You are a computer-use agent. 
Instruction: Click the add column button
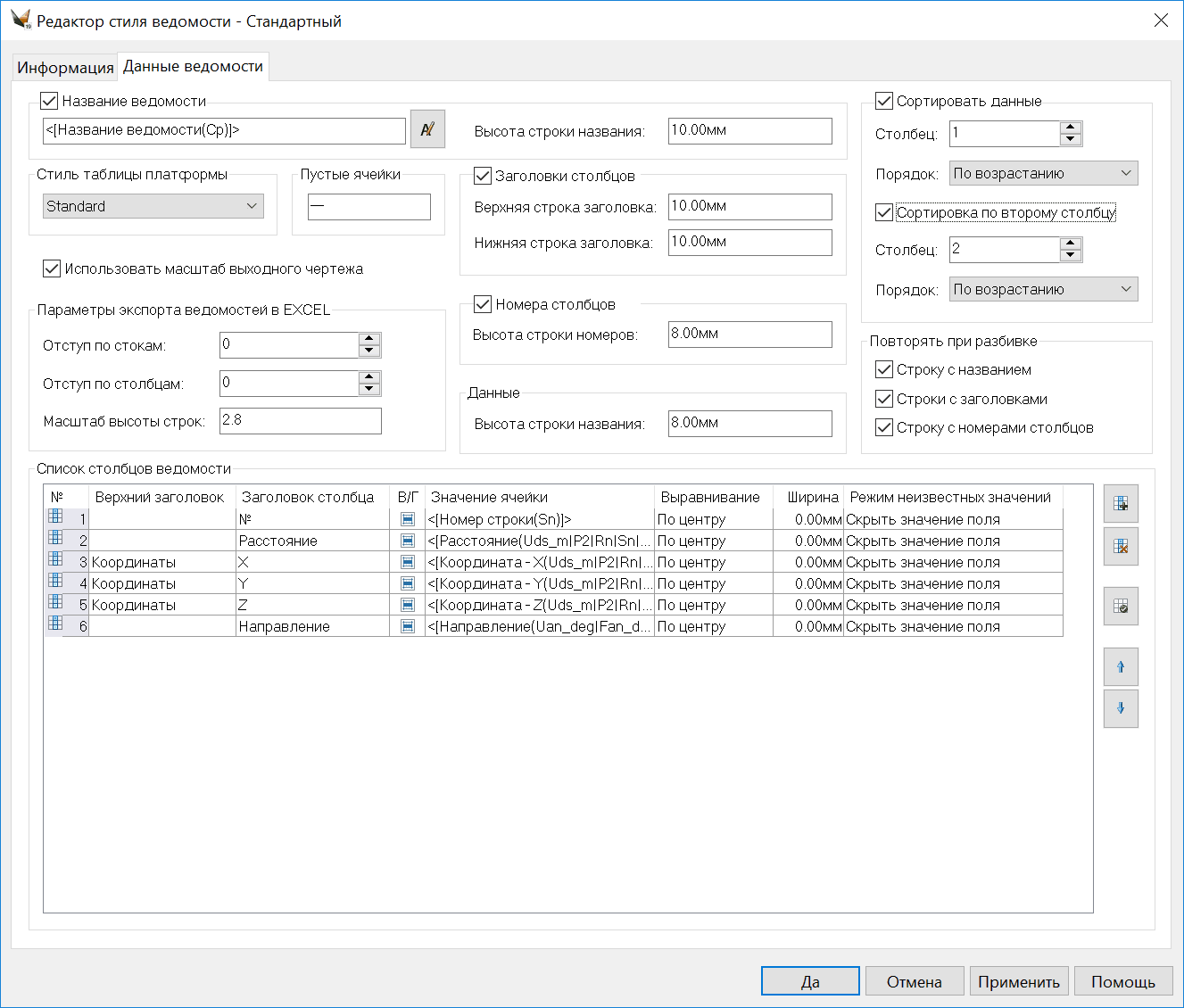click(x=1121, y=504)
